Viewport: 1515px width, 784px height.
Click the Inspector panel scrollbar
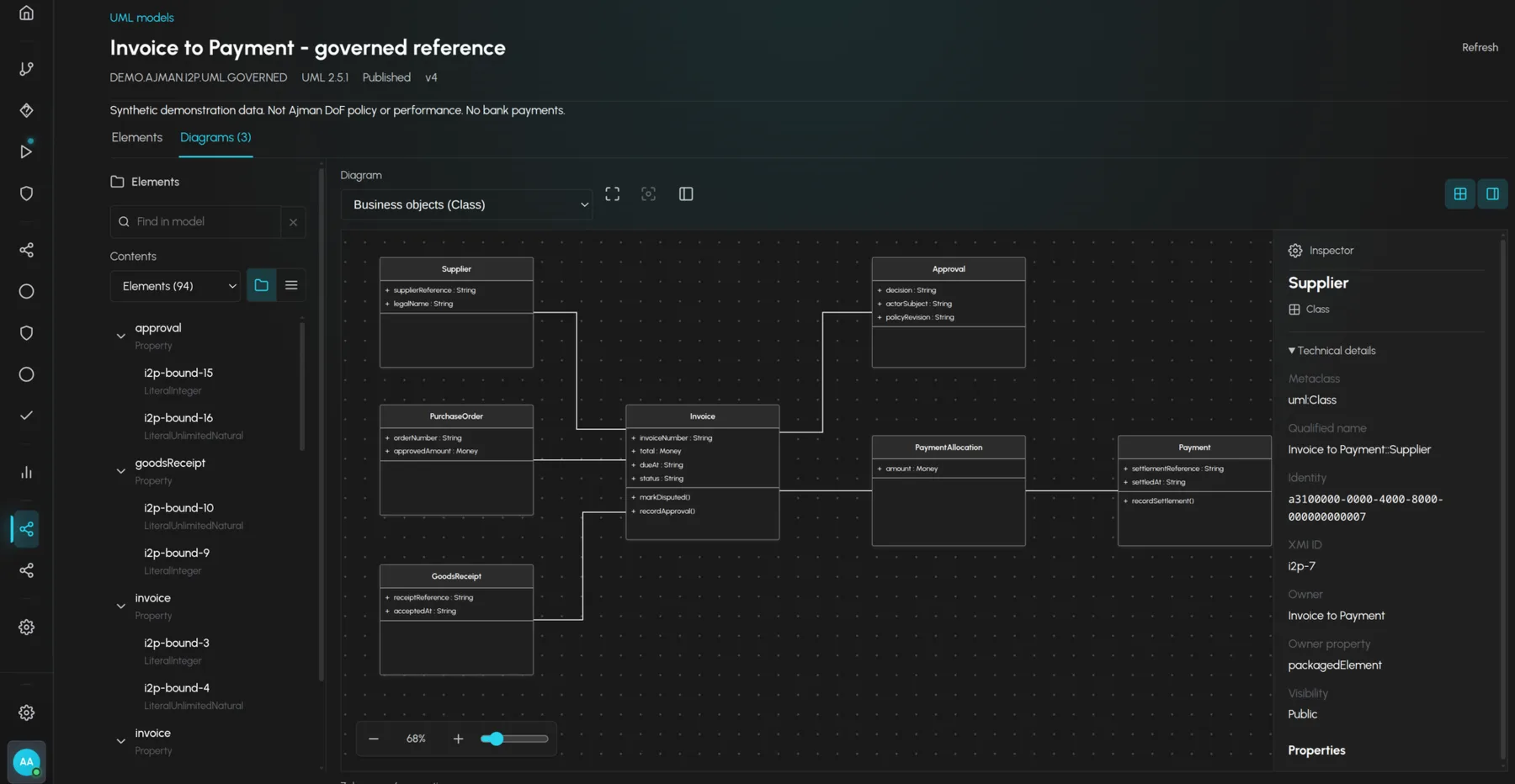pos(1502,500)
